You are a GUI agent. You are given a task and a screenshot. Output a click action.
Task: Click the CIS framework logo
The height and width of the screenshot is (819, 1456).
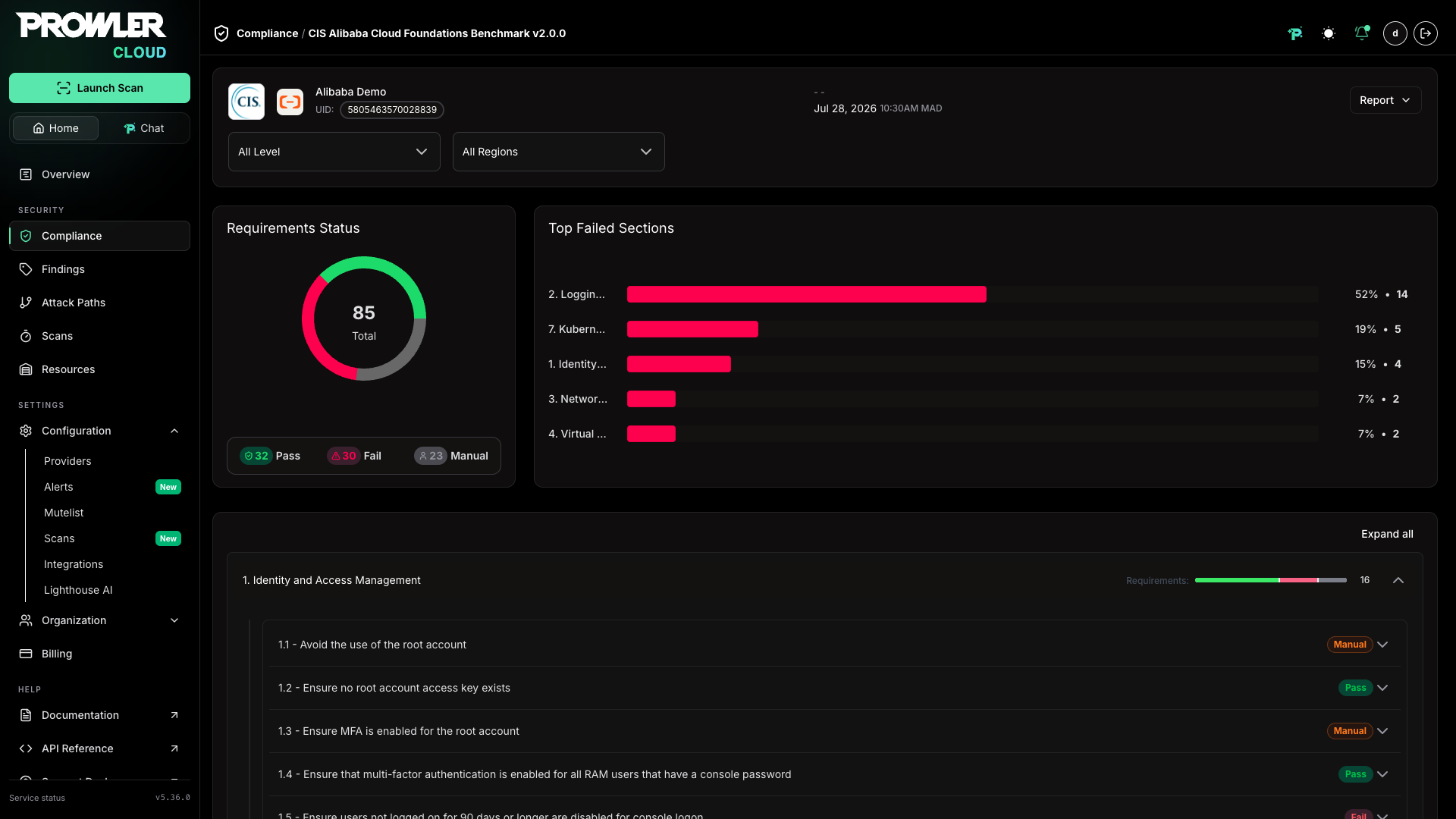tap(246, 102)
